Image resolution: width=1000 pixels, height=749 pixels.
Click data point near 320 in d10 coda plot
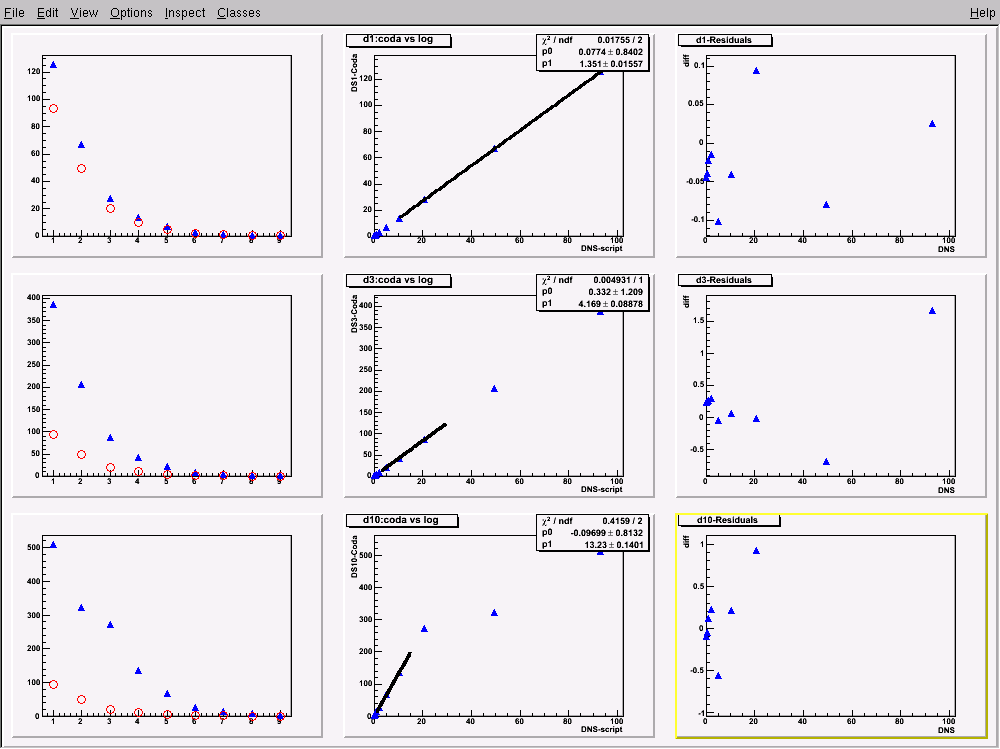(x=494, y=612)
